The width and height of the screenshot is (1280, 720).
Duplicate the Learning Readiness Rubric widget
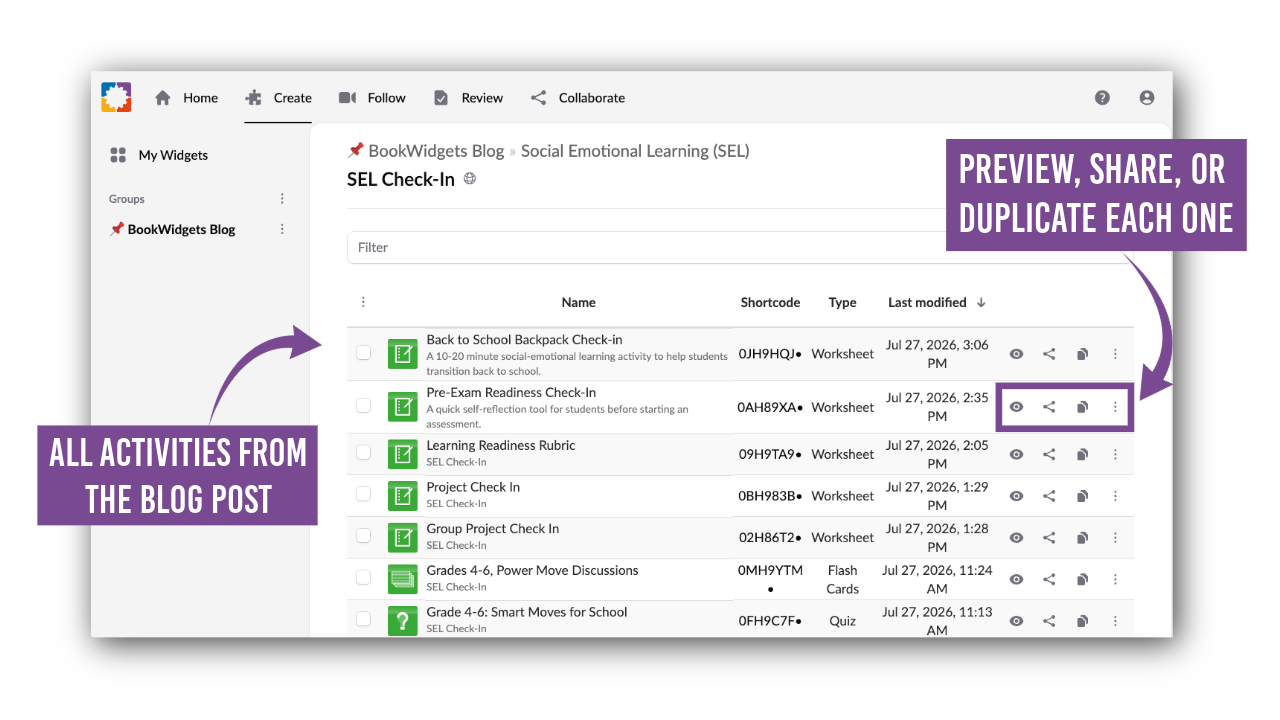tap(1082, 454)
